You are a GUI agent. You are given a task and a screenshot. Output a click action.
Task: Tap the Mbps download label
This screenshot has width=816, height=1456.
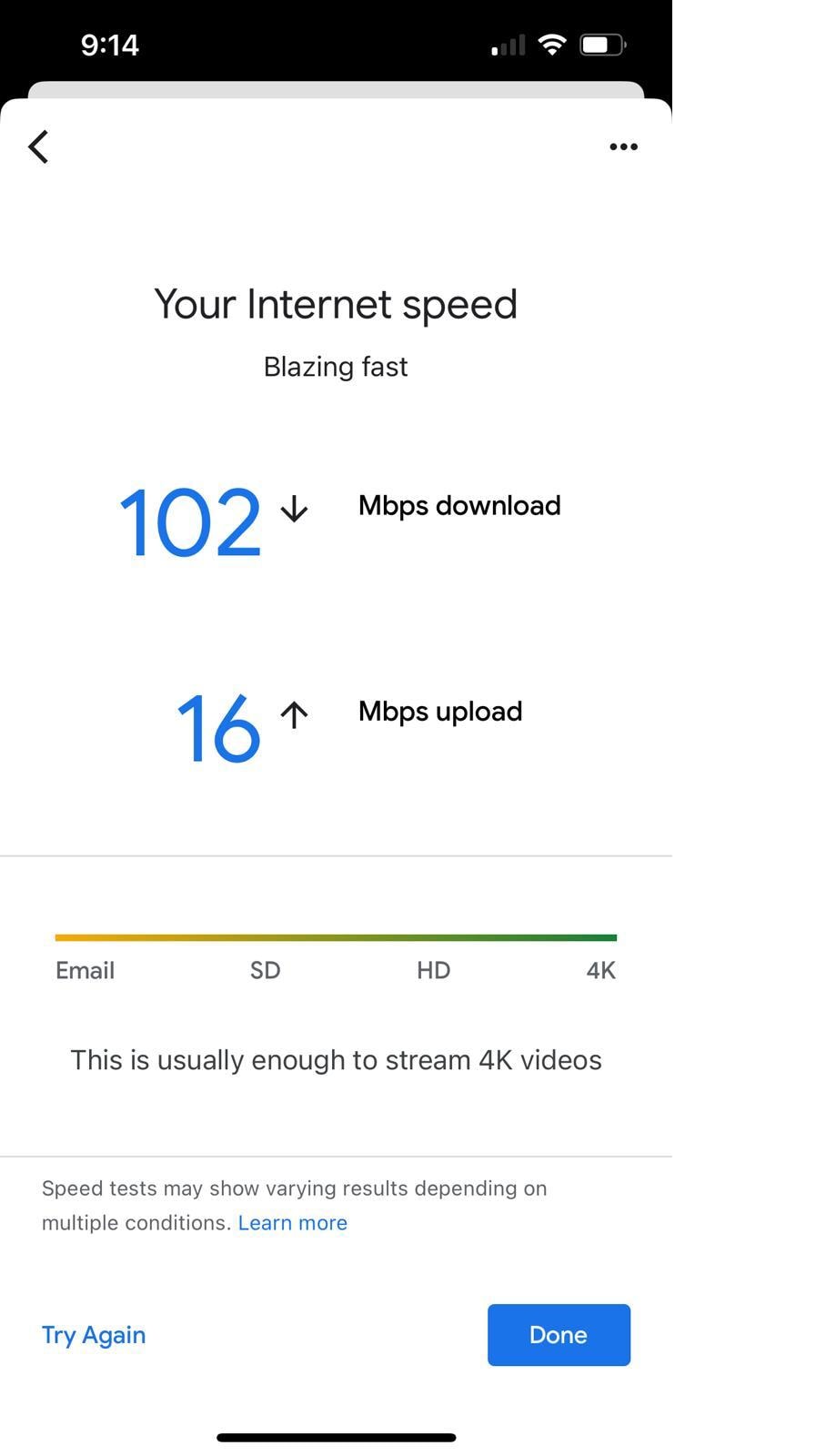click(x=459, y=506)
